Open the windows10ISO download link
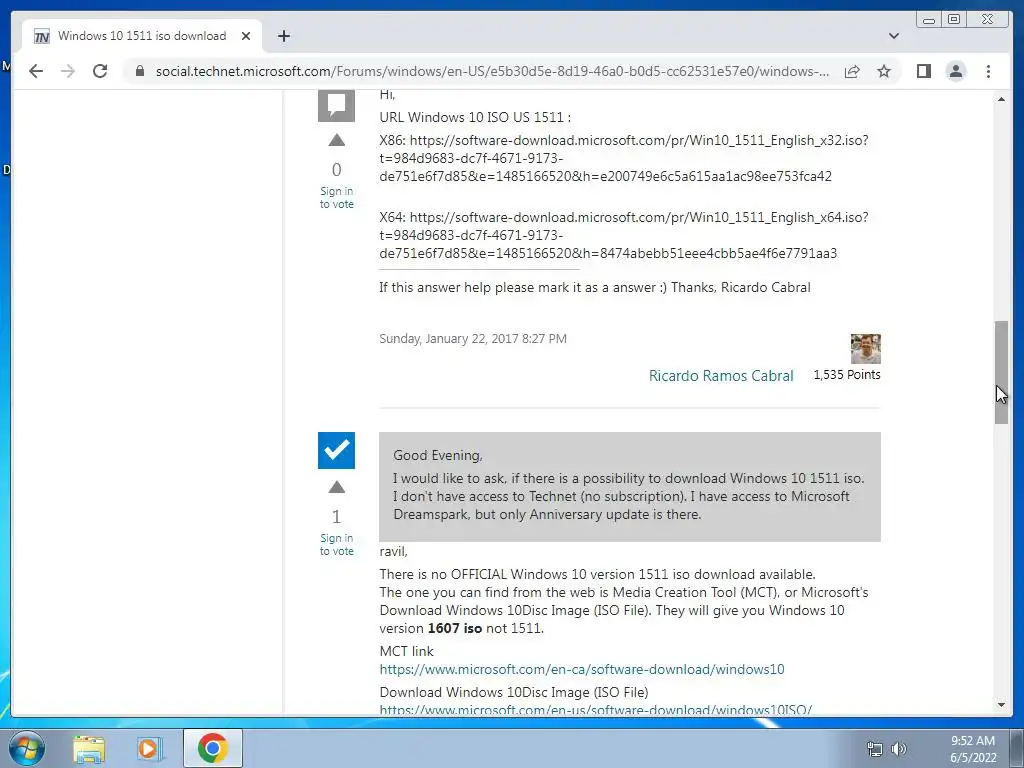The height and width of the screenshot is (768, 1024). [x=596, y=709]
